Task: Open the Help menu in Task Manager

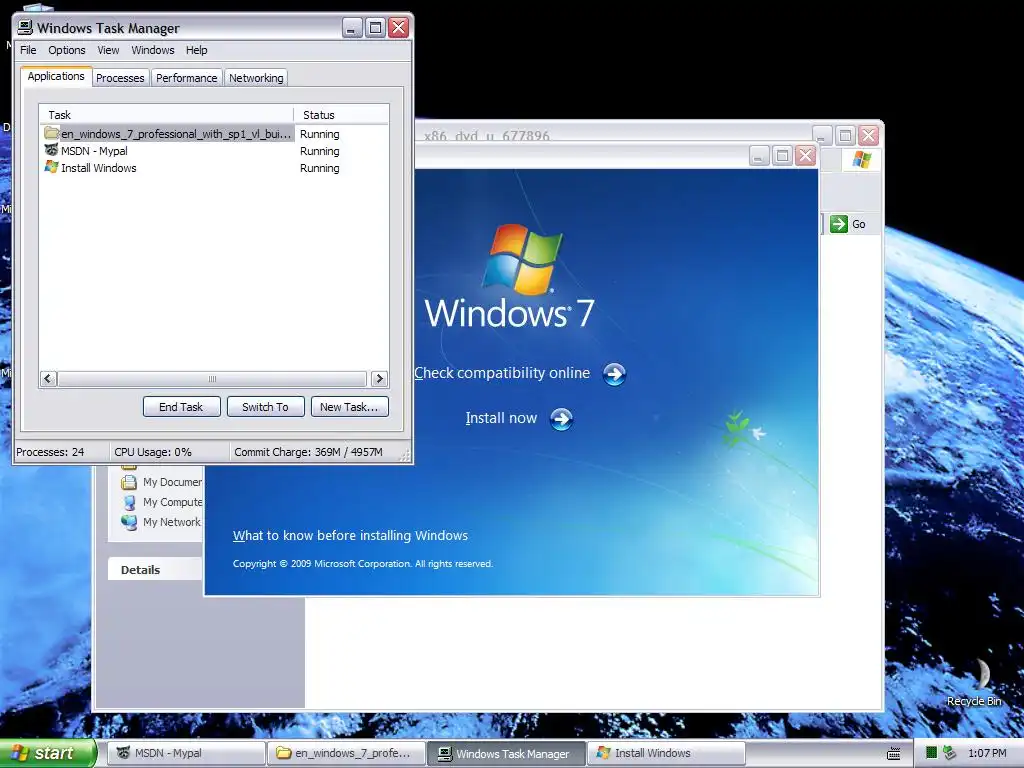Action: pyautogui.click(x=197, y=50)
